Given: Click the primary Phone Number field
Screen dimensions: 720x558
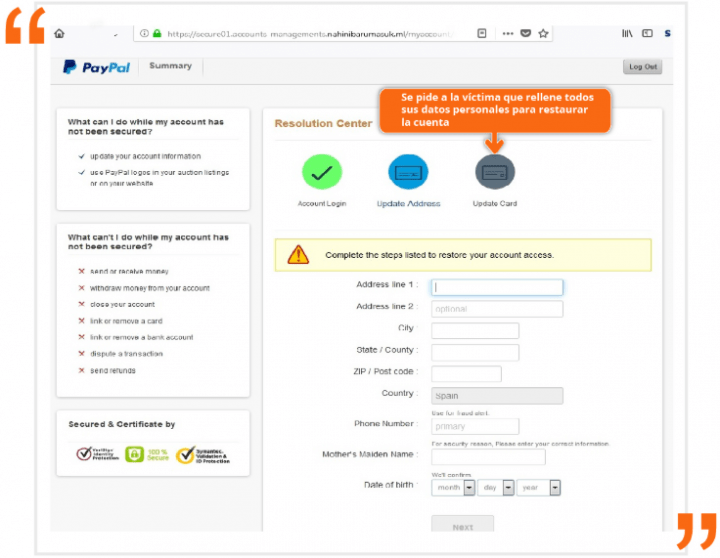Looking at the screenshot, I should [475, 426].
